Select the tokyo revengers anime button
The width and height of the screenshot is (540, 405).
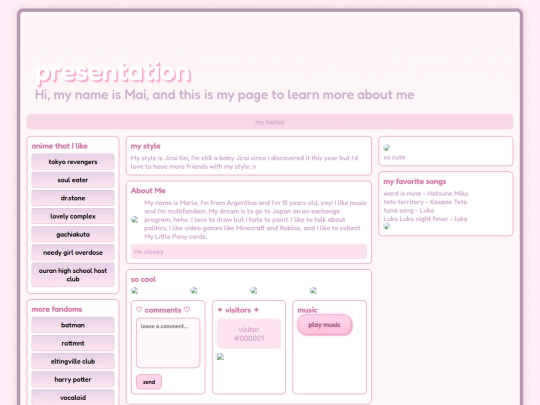pyautogui.click(x=73, y=162)
